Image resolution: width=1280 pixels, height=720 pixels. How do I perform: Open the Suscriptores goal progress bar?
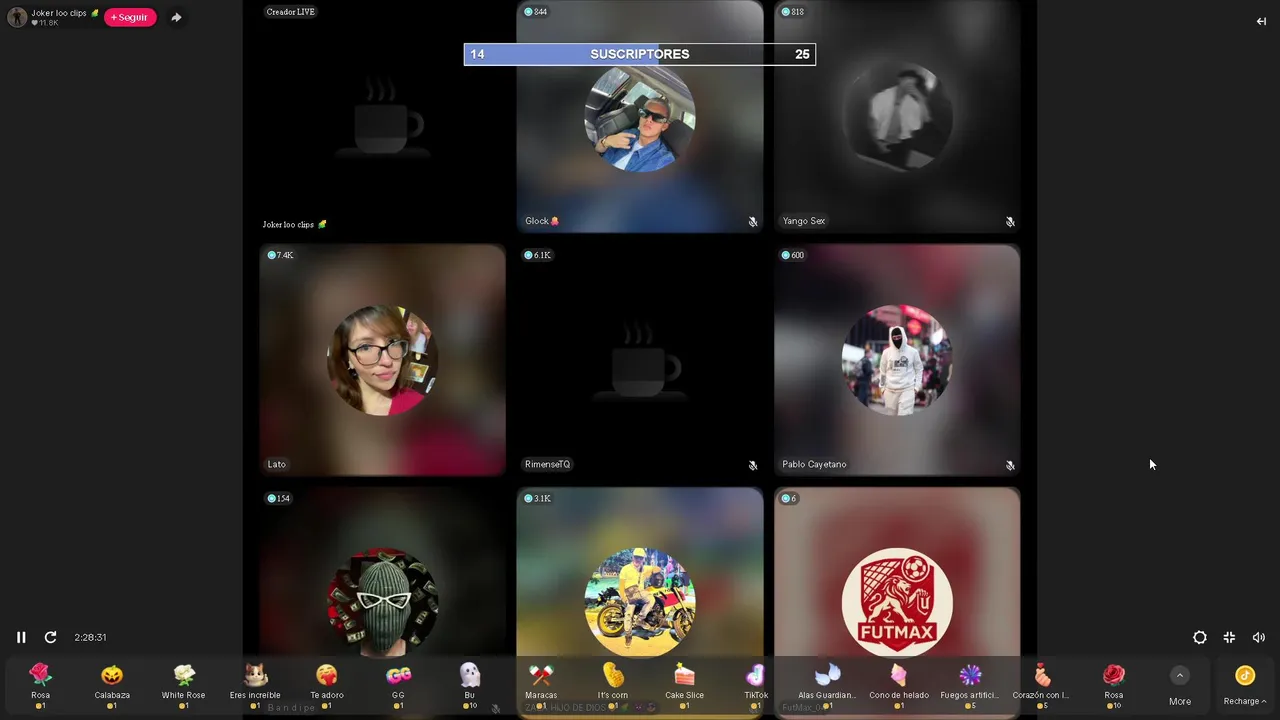[639, 54]
